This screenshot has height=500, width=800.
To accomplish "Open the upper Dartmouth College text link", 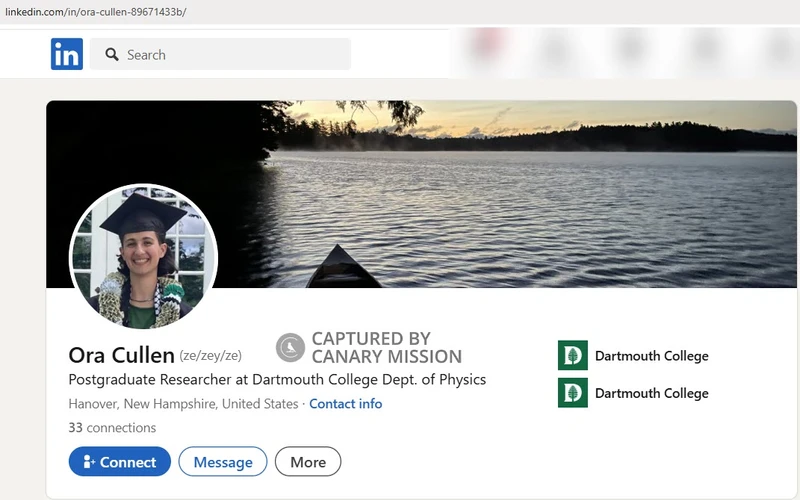I will [651, 356].
